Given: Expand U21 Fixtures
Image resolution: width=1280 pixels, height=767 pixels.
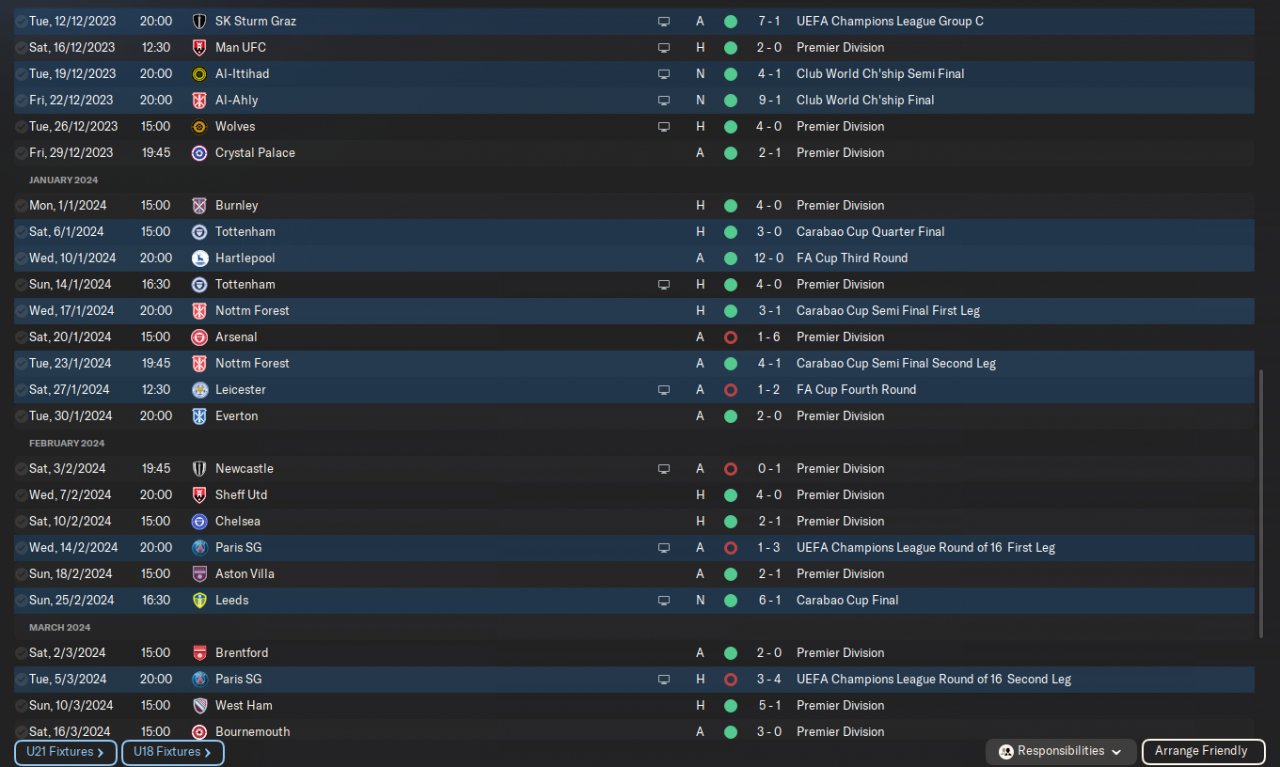Looking at the screenshot, I should 65,752.
